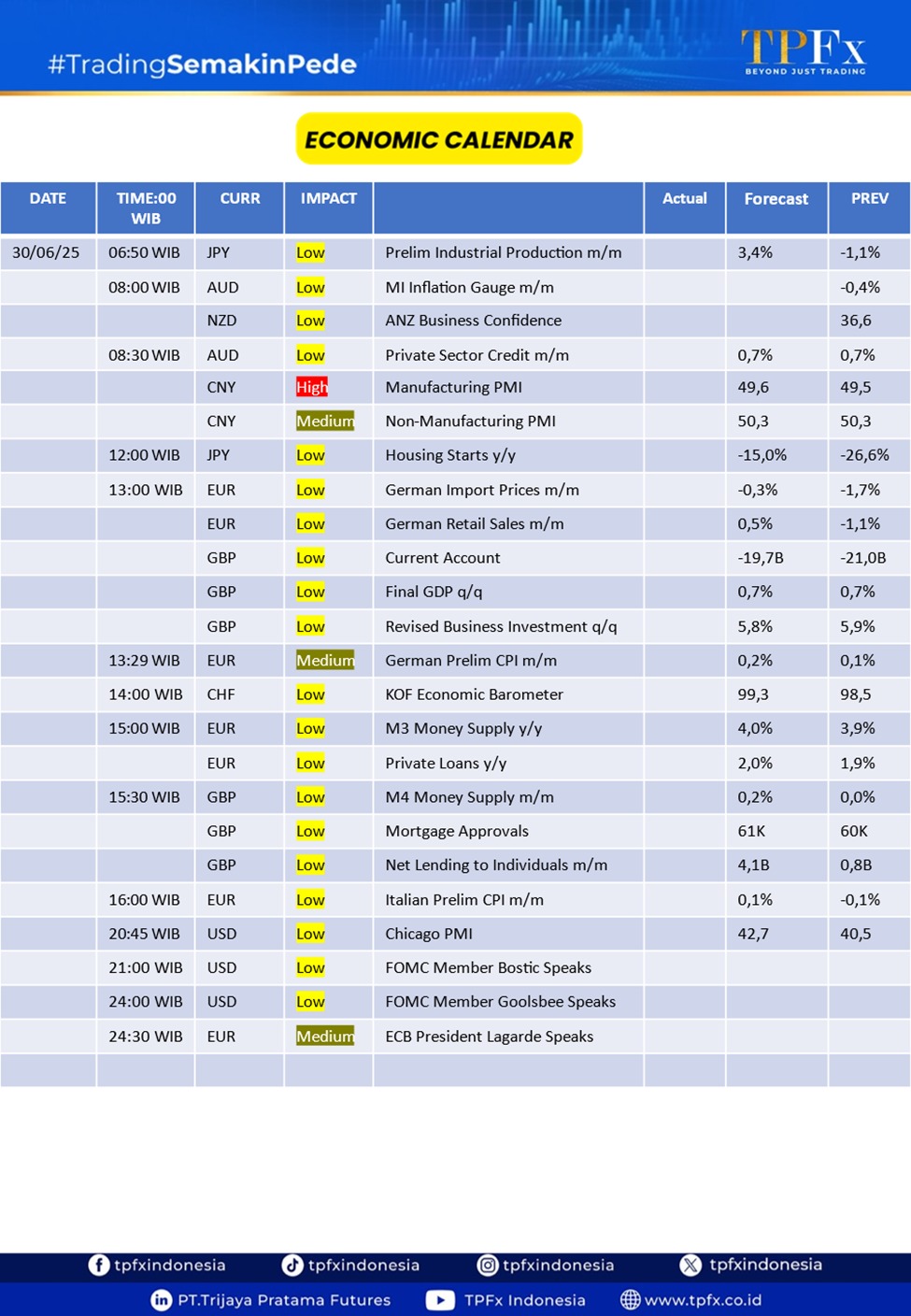This screenshot has width=911, height=1316.
Task: Click the TPFx logo at top
Action: pos(804,51)
